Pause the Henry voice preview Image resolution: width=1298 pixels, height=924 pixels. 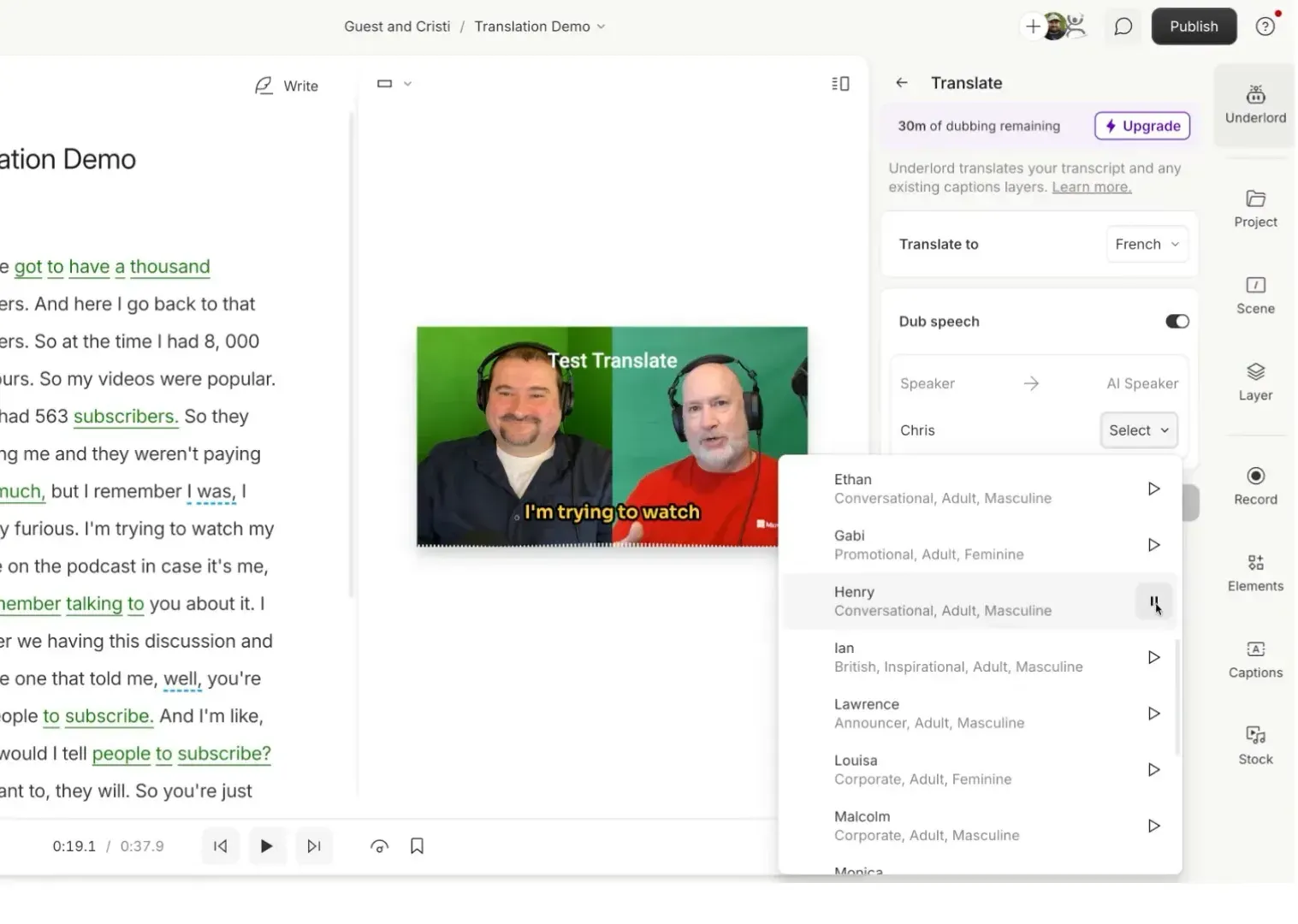(1153, 601)
